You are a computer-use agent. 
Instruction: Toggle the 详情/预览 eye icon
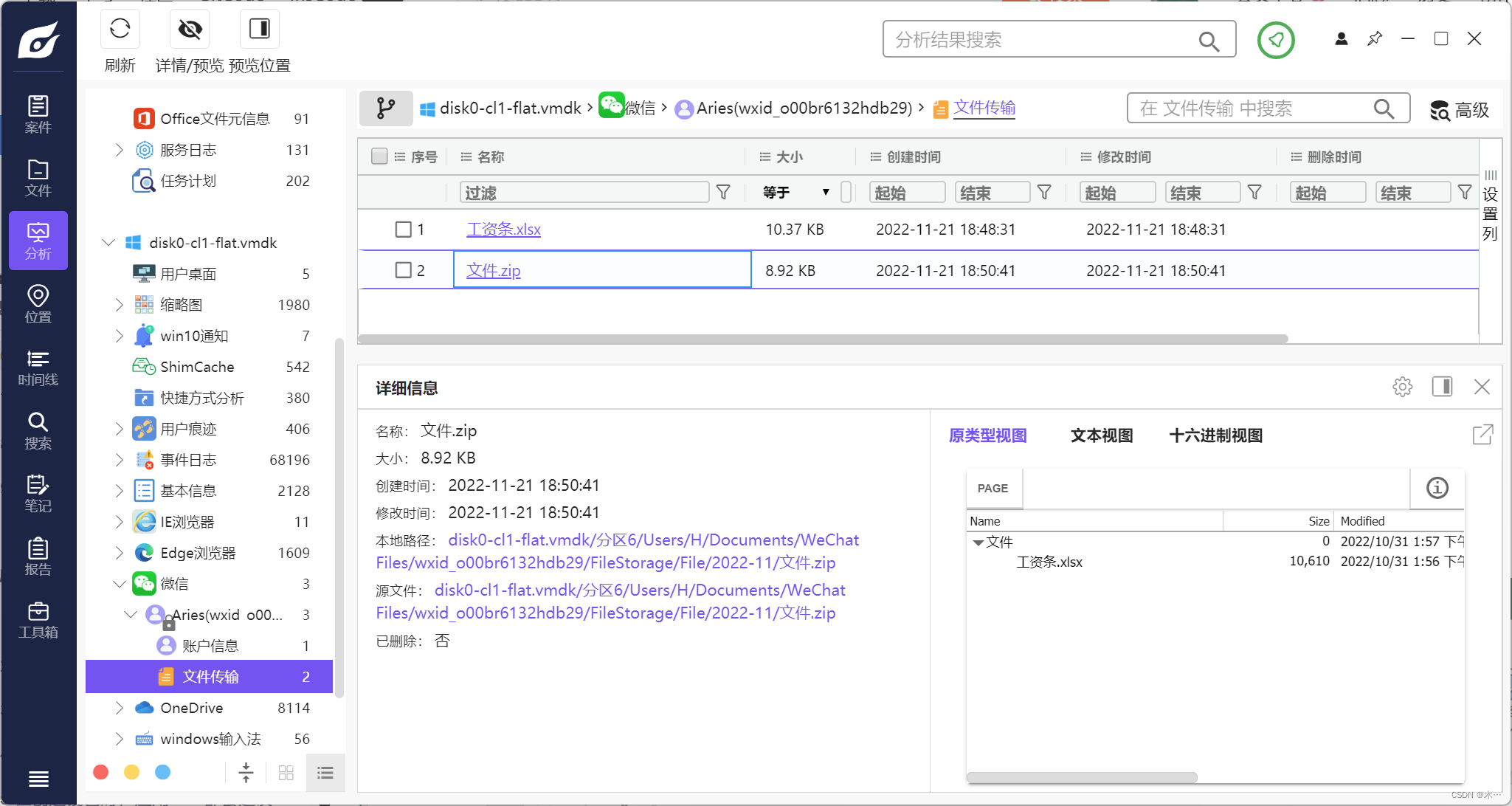(x=190, y=30)
